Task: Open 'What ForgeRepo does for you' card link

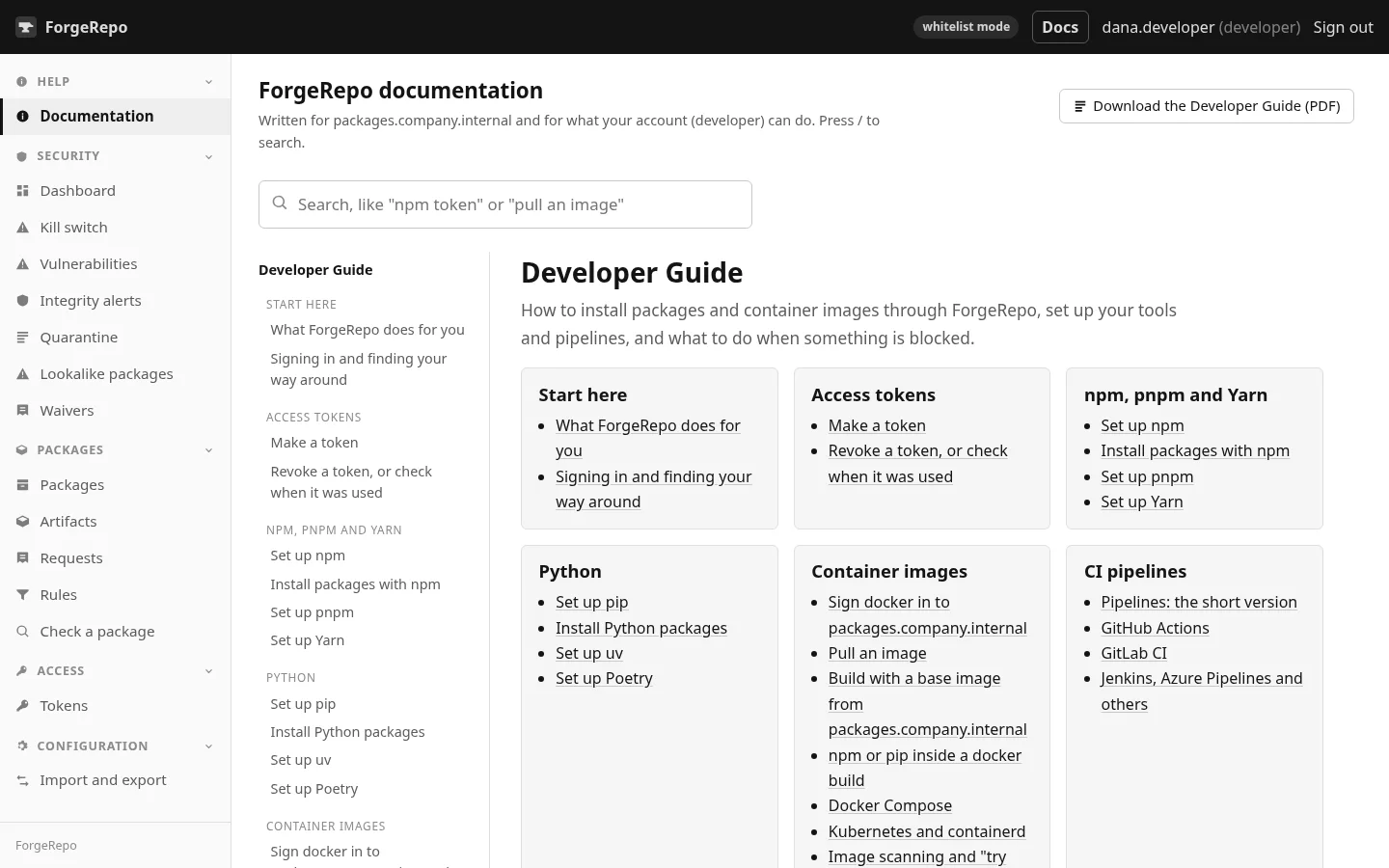Action: pos(648,438)
